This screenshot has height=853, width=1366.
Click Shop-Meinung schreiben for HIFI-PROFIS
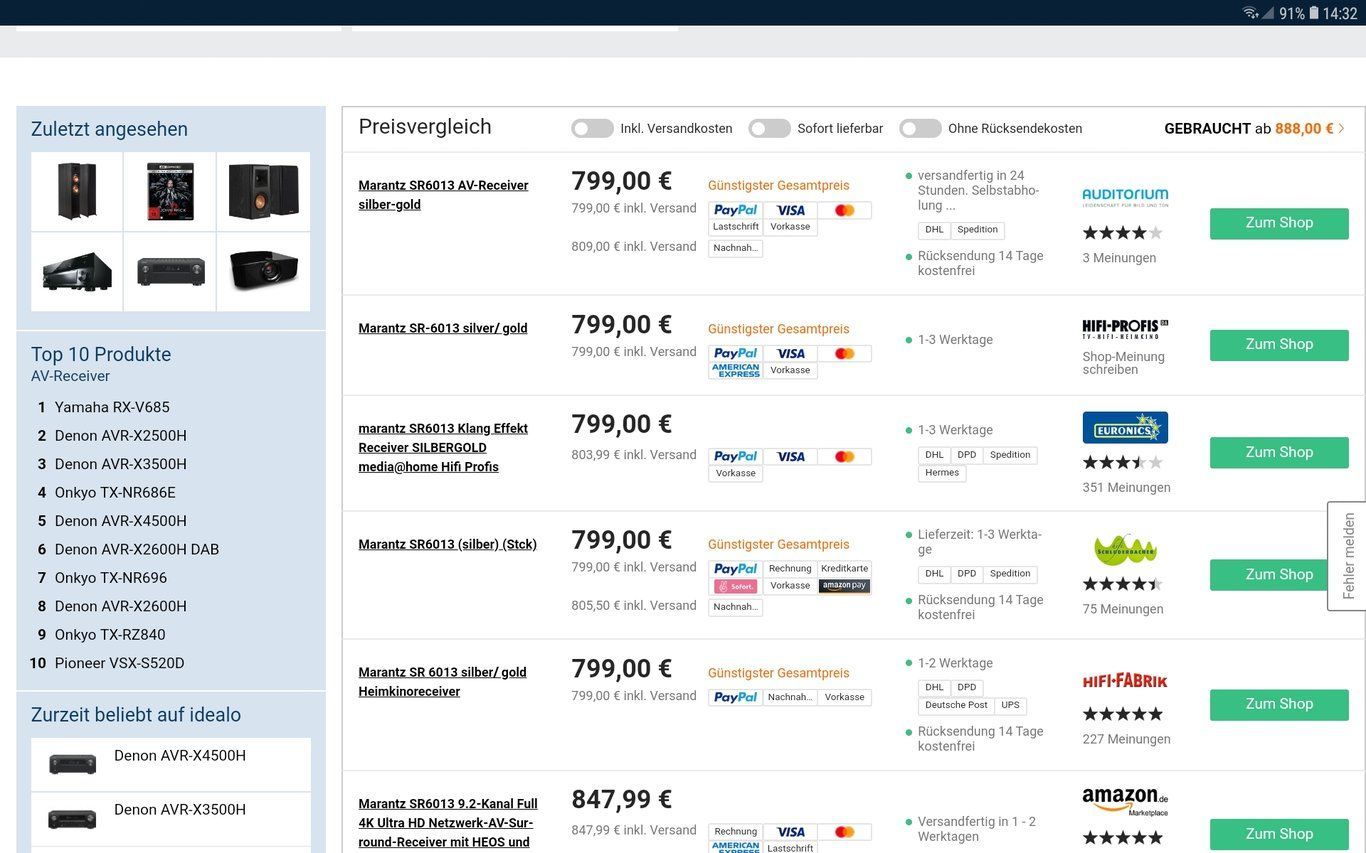(x=1123, y=363)
